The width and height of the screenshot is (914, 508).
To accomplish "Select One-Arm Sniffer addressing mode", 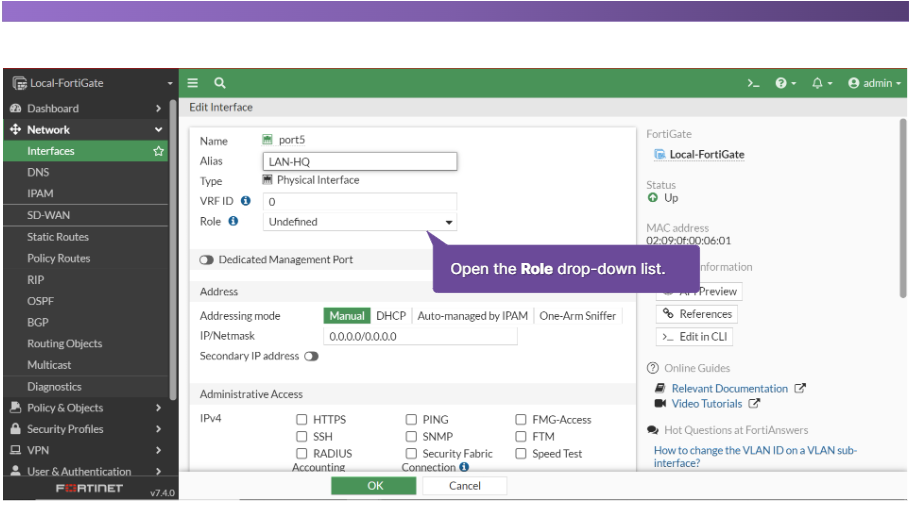I will click(577, 316).
